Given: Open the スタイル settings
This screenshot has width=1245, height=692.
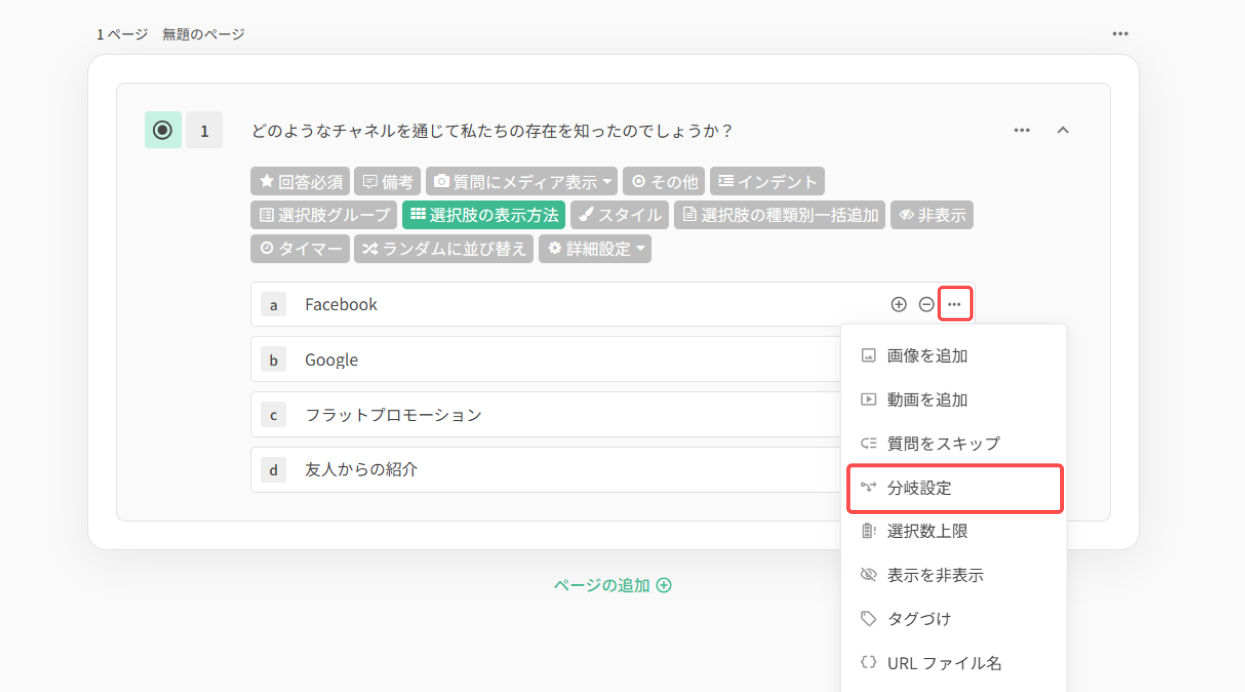Looking at the screenshot, I should (x=620, y=215).
